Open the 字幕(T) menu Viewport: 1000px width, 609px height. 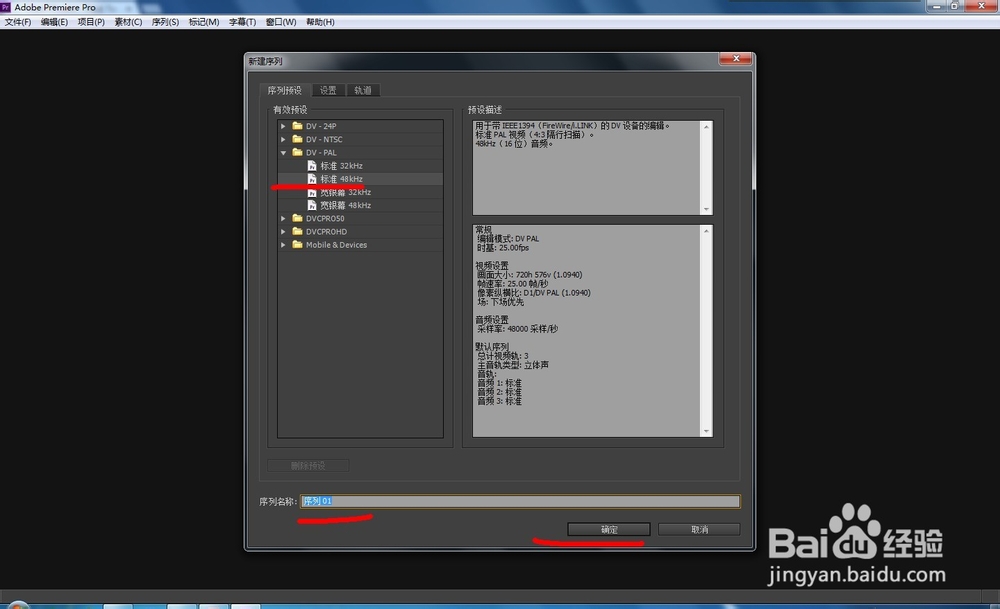(x=242, y=22)
